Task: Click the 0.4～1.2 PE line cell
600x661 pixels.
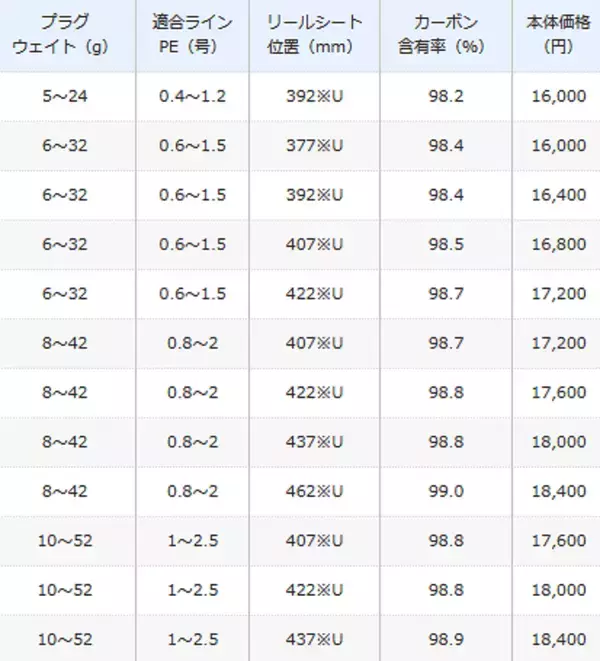Action: click(192, 96)
